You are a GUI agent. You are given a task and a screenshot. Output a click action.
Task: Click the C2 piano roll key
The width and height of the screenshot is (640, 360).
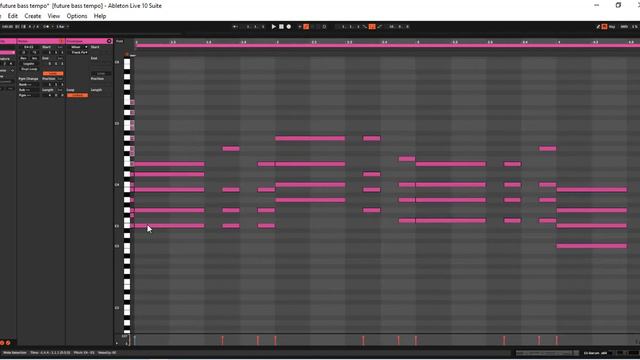127,308
